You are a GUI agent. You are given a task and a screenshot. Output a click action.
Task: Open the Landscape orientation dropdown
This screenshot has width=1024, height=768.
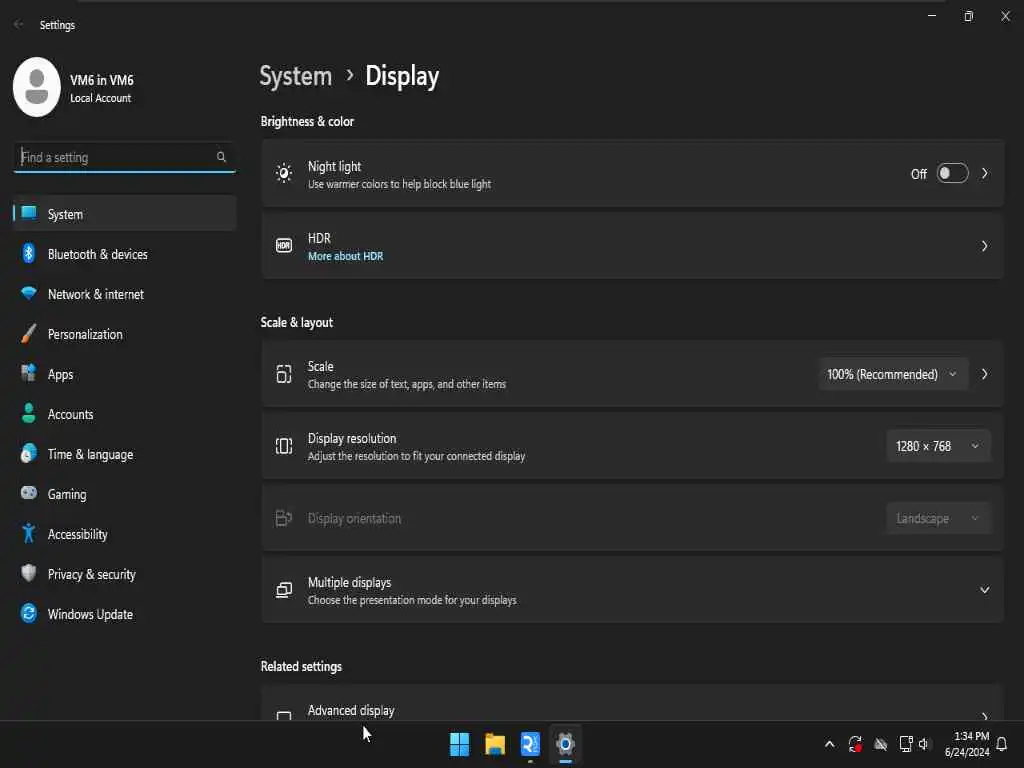coord(938,519)
